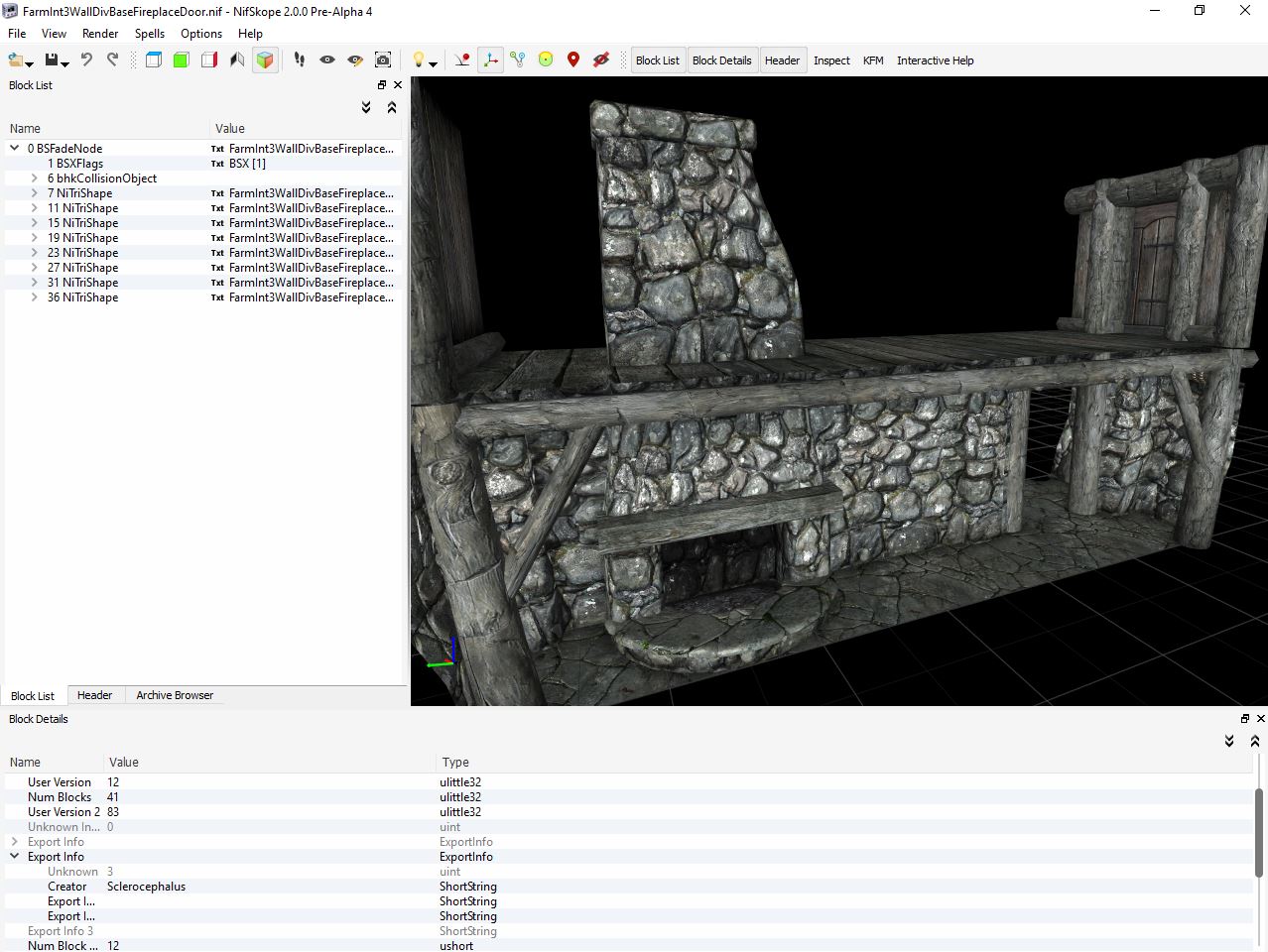
Task: Undo the last action
Action: click(86, 60)
